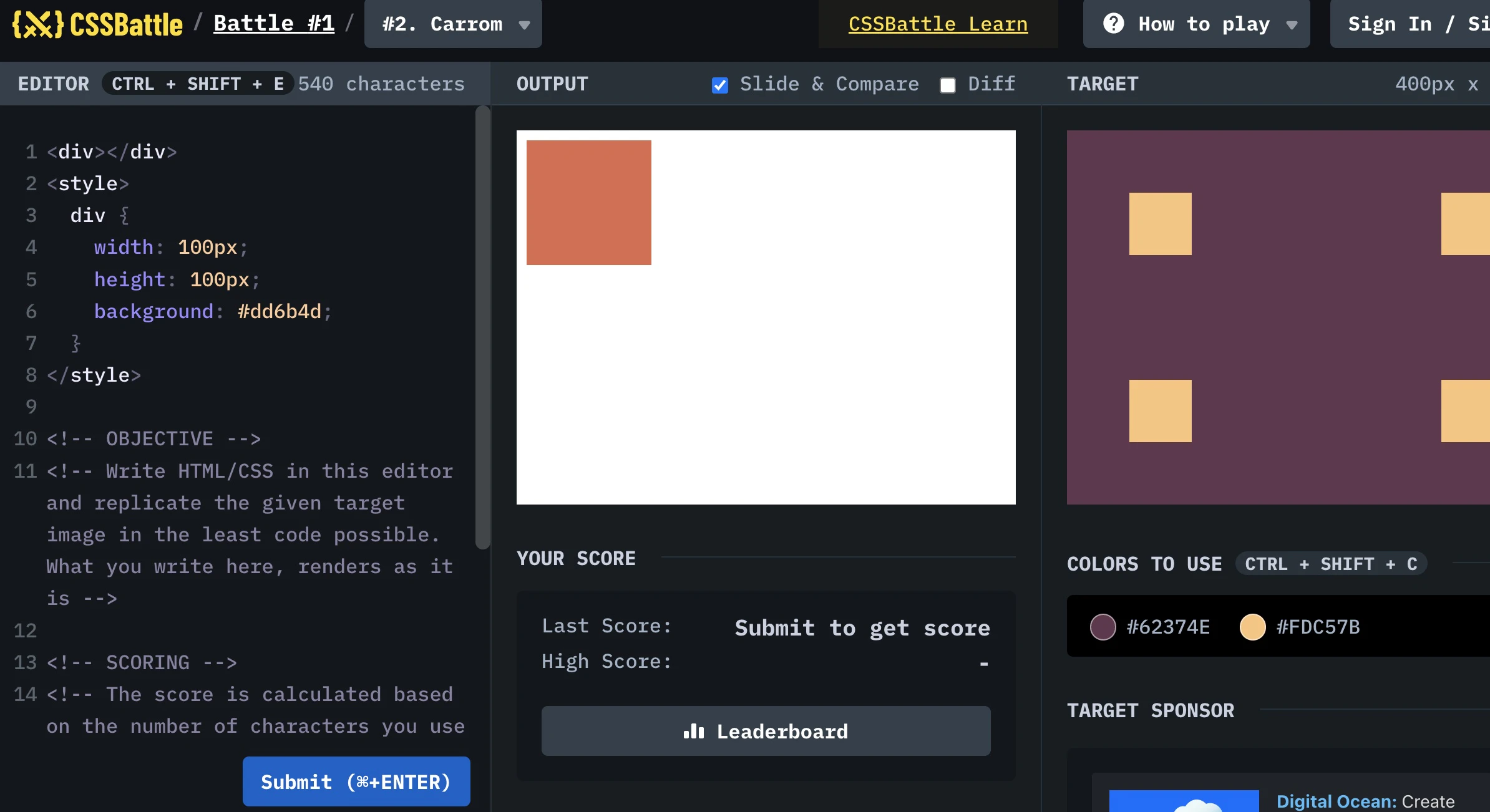Click the '<!-- SCORING -->' comment line
The image size is (1490, 812).
[x=142, y=662]
